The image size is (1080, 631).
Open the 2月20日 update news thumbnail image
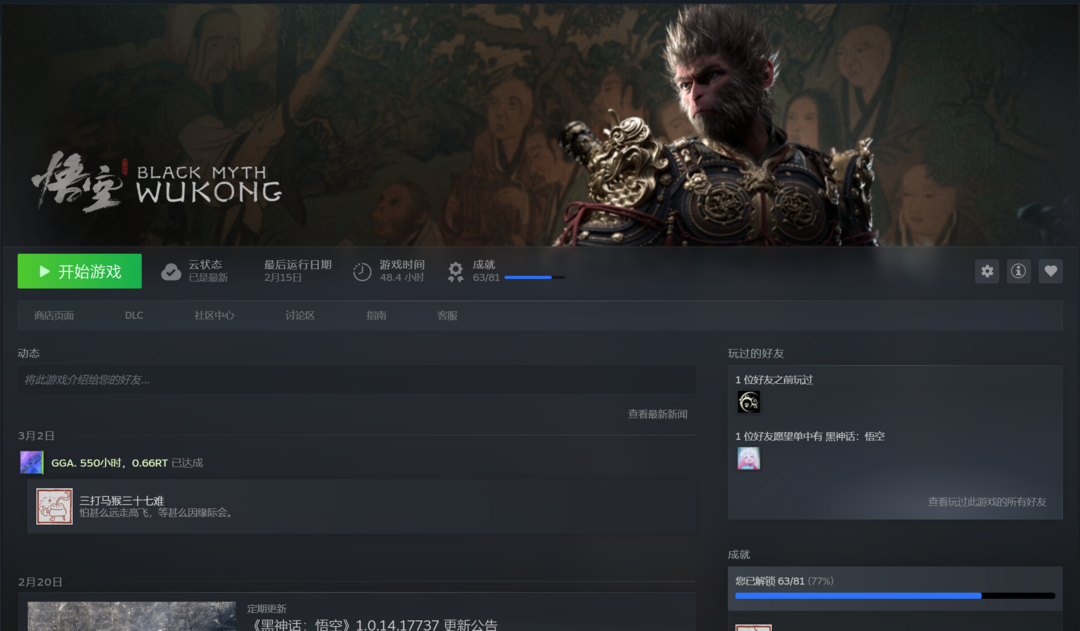pyautogui.click(x=132, y=617)
